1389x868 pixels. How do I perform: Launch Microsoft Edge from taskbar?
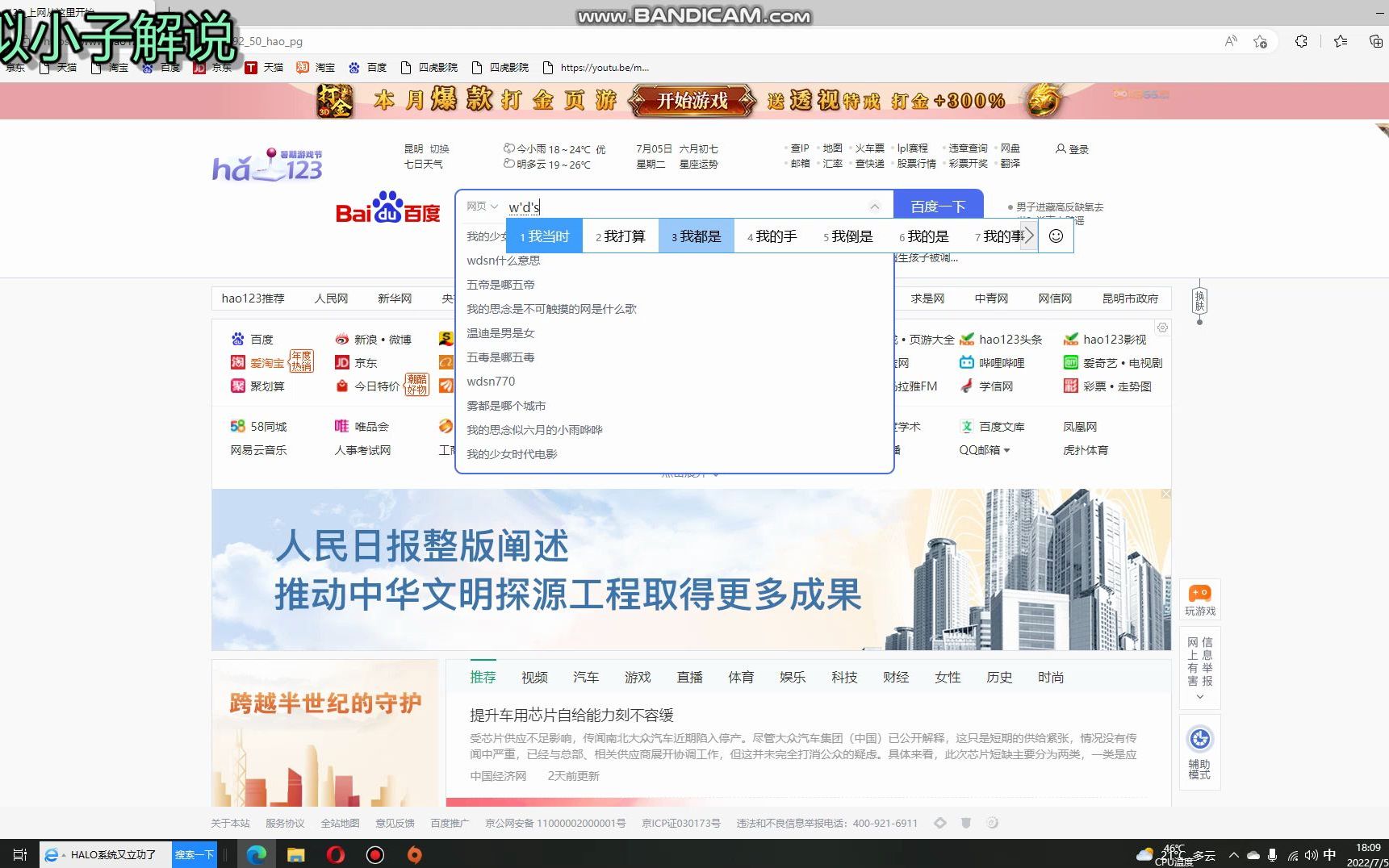pos(257,855)
